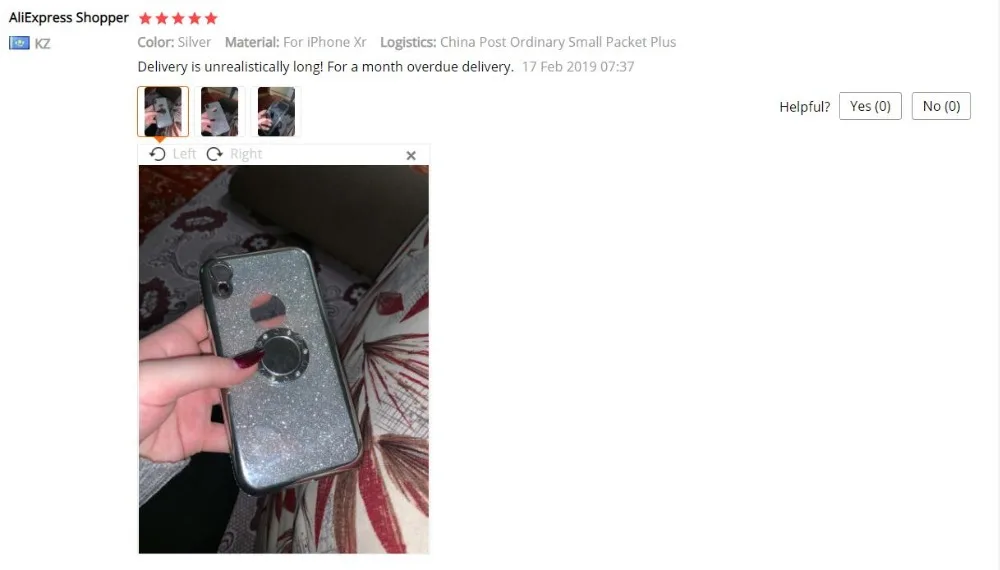Viewport: 1000px width, 570px height.
Task: Click the rotate right arrow icon
Action: 214,154
